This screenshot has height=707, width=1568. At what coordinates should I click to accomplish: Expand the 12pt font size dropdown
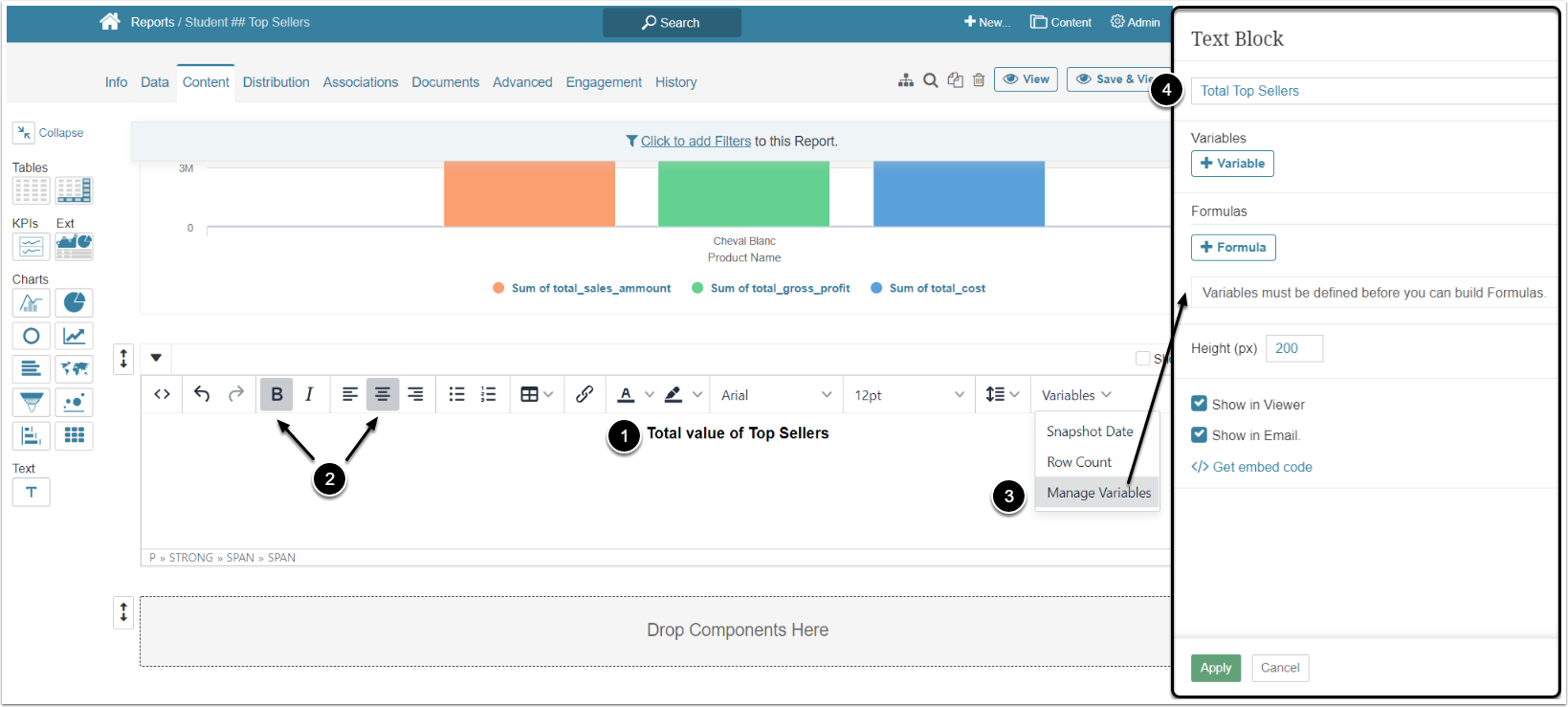[909, 395]
